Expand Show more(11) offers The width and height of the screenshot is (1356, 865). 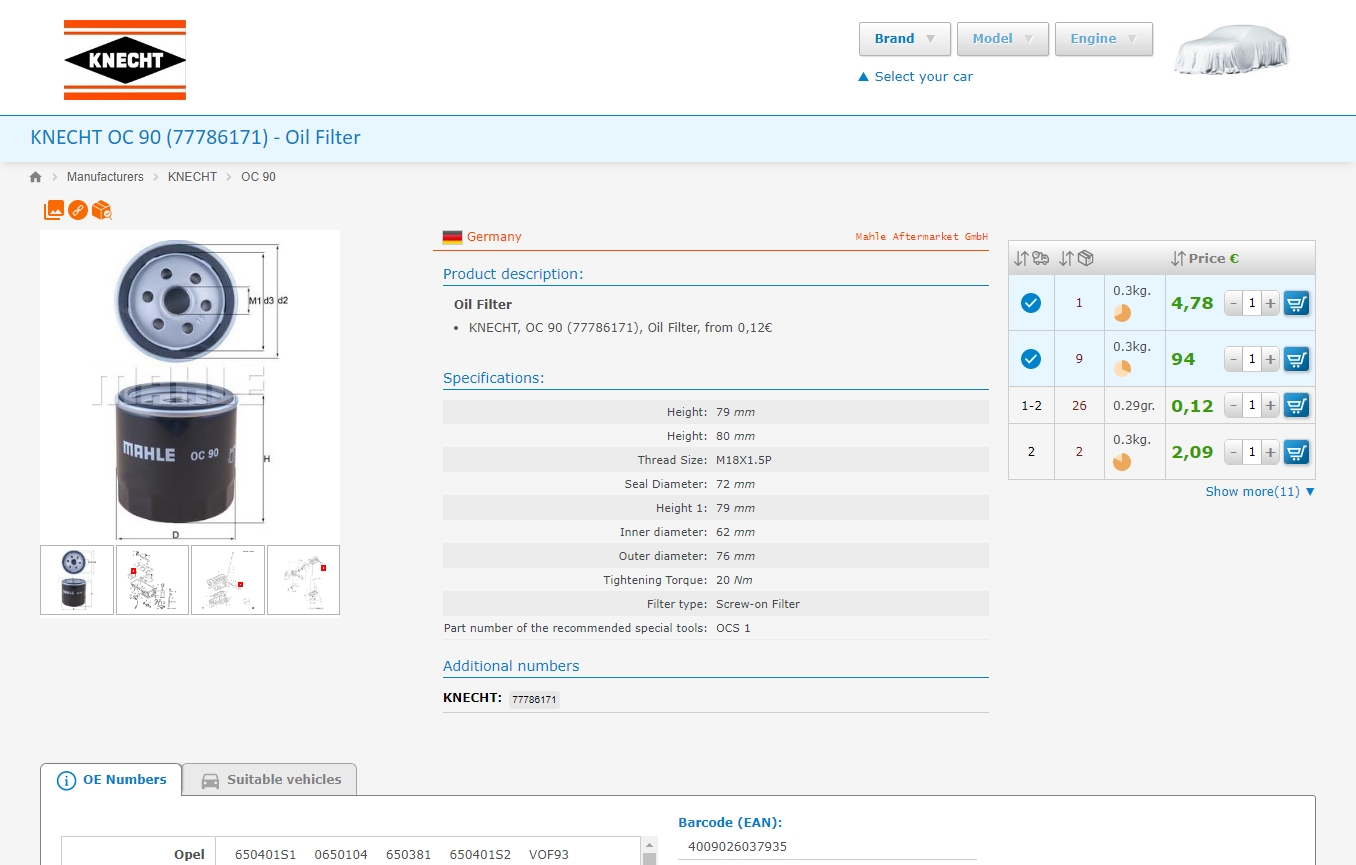(1260, 491)
